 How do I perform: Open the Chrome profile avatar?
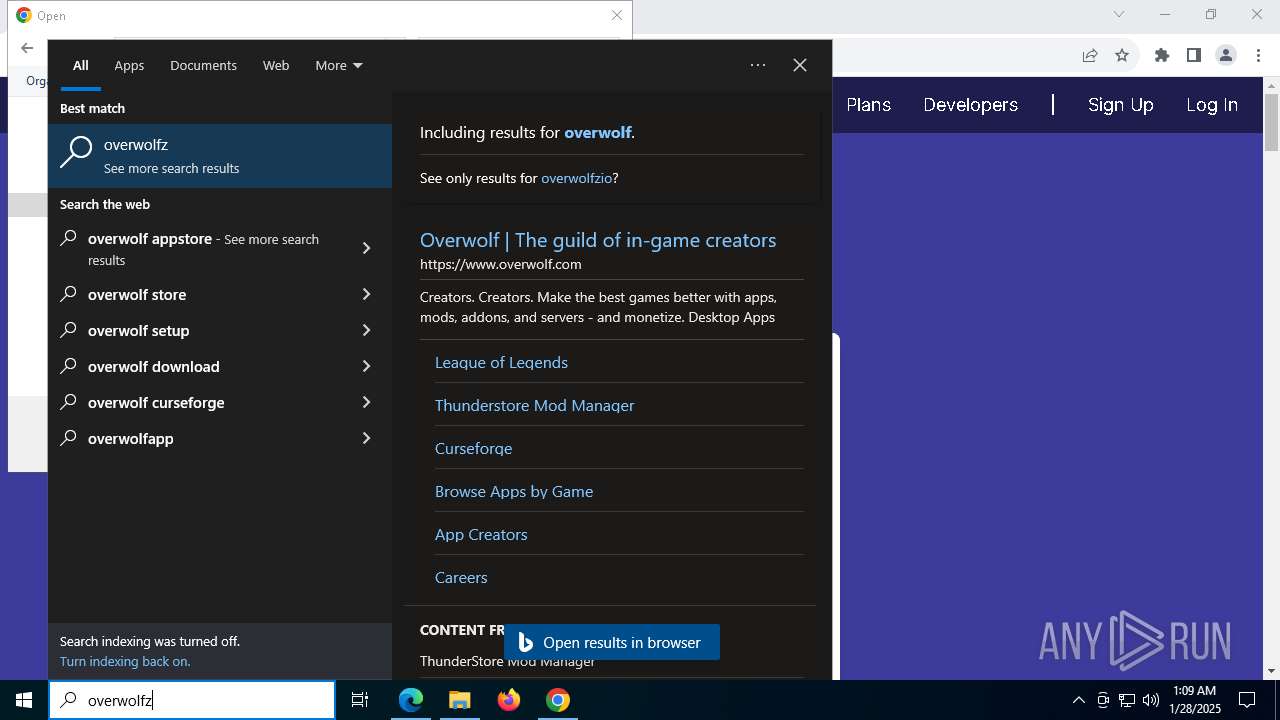tap(1226, 56)
